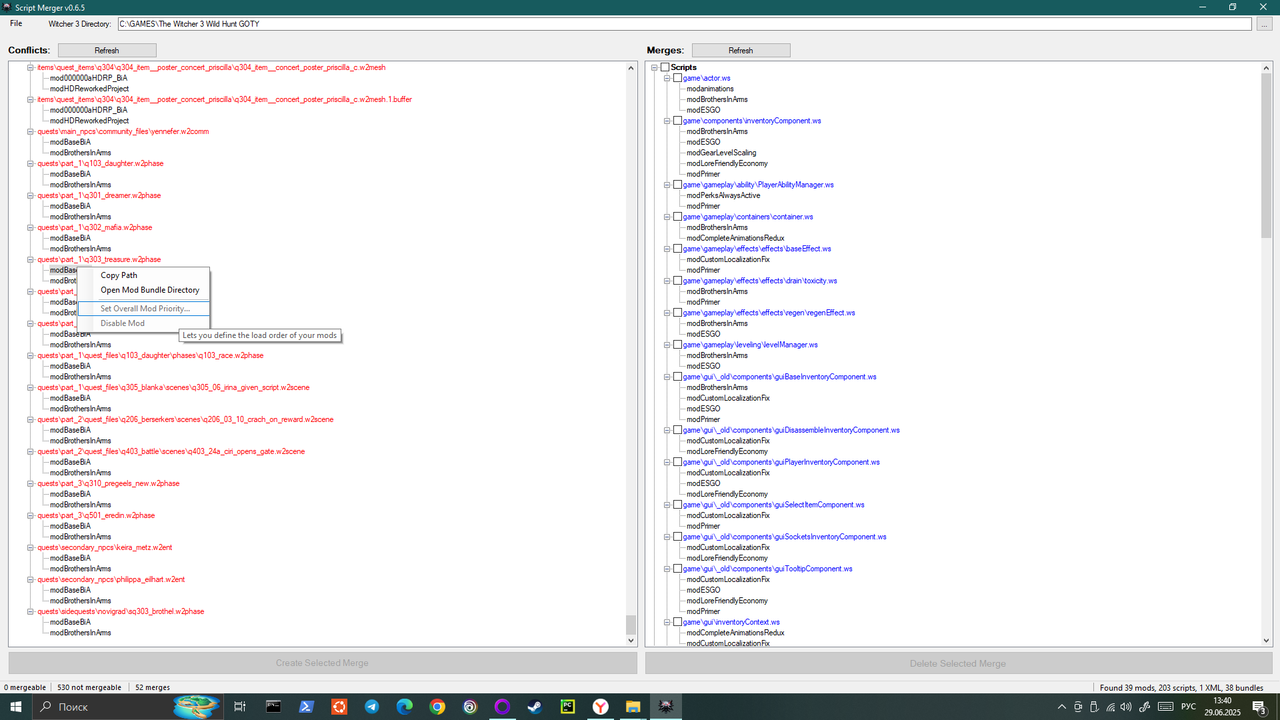The width and height of the screenshot is (1280, 720).
Task: Click the Witcher 3 Directory path field
Action: (x=686, y=23)
